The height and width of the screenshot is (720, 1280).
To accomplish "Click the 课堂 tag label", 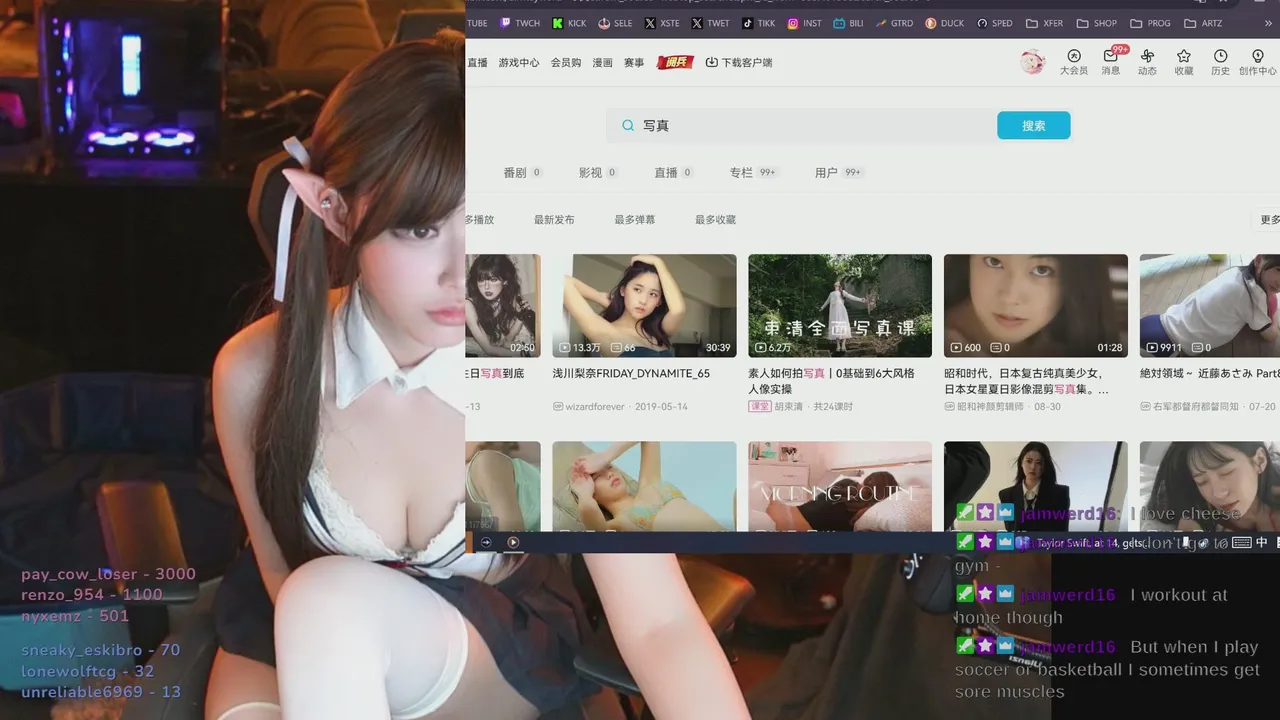I will (x=760, y=407).
